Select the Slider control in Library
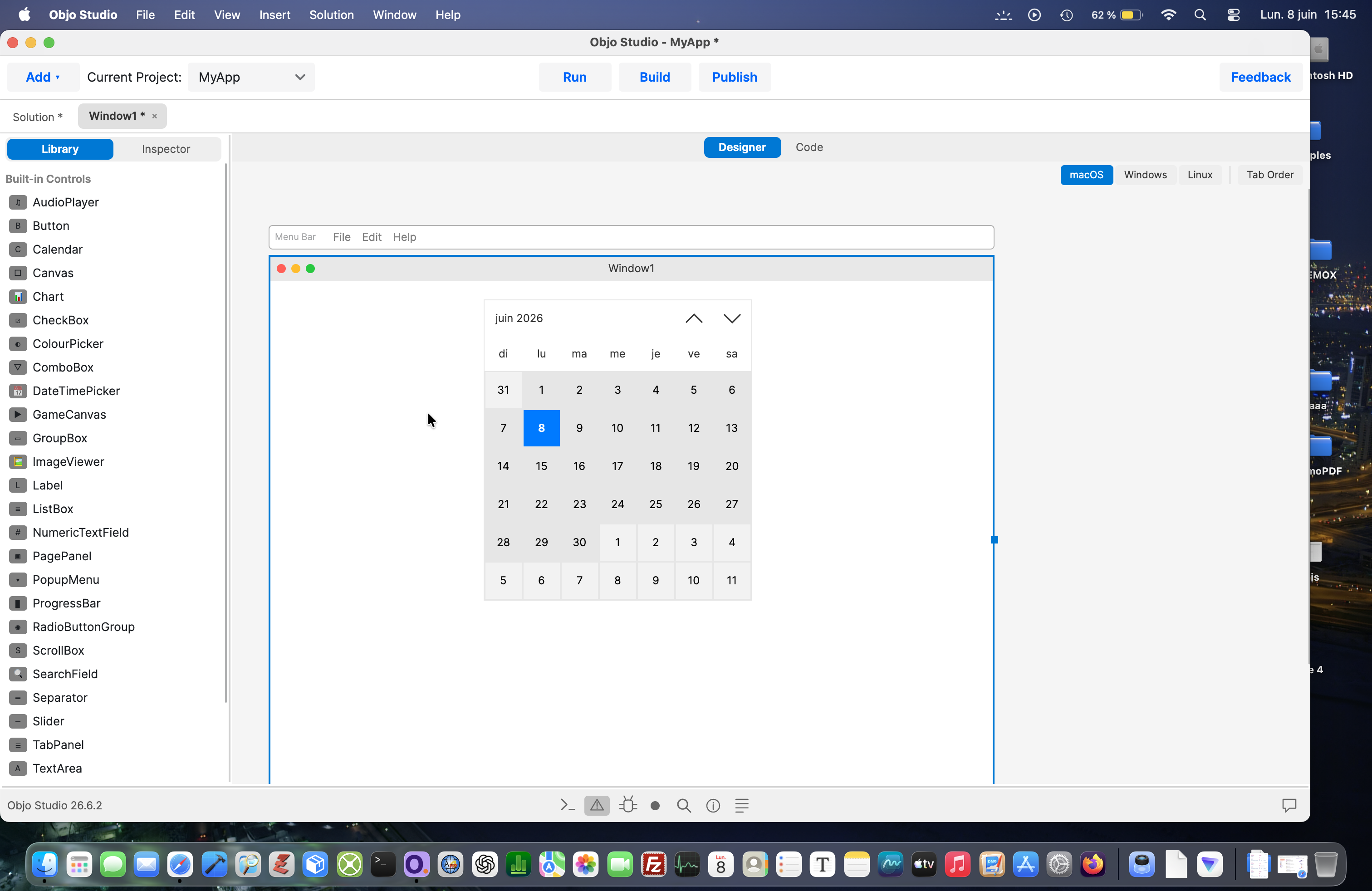This screenshot has width=1372, height=891. tap(49, 721)
